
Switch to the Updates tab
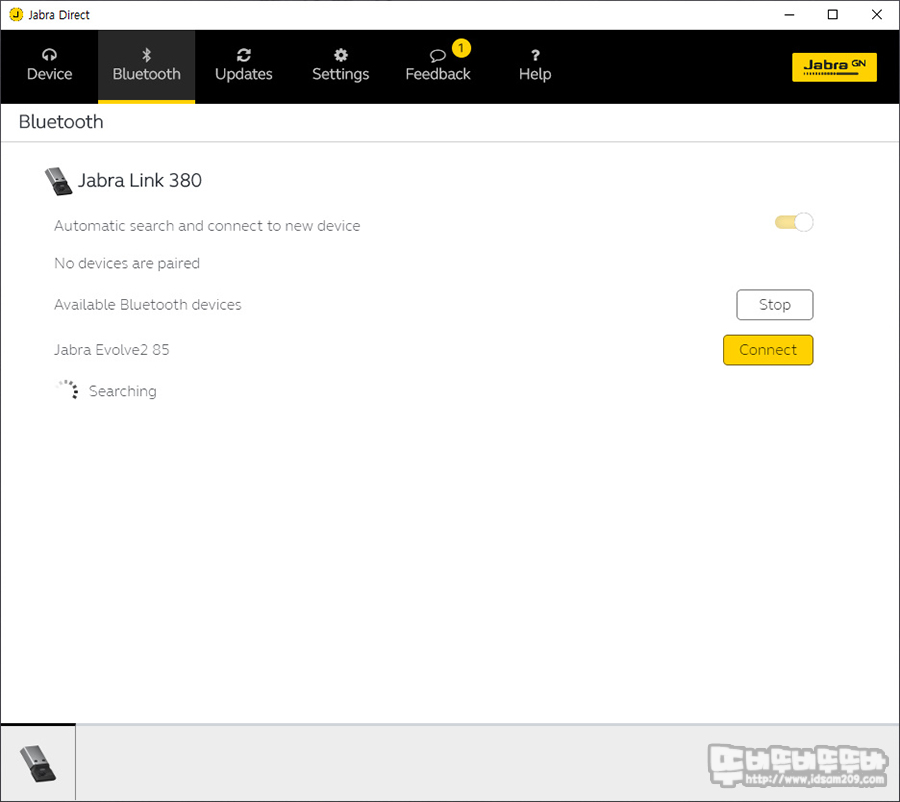pyautogui.click(x=243, y=66)
